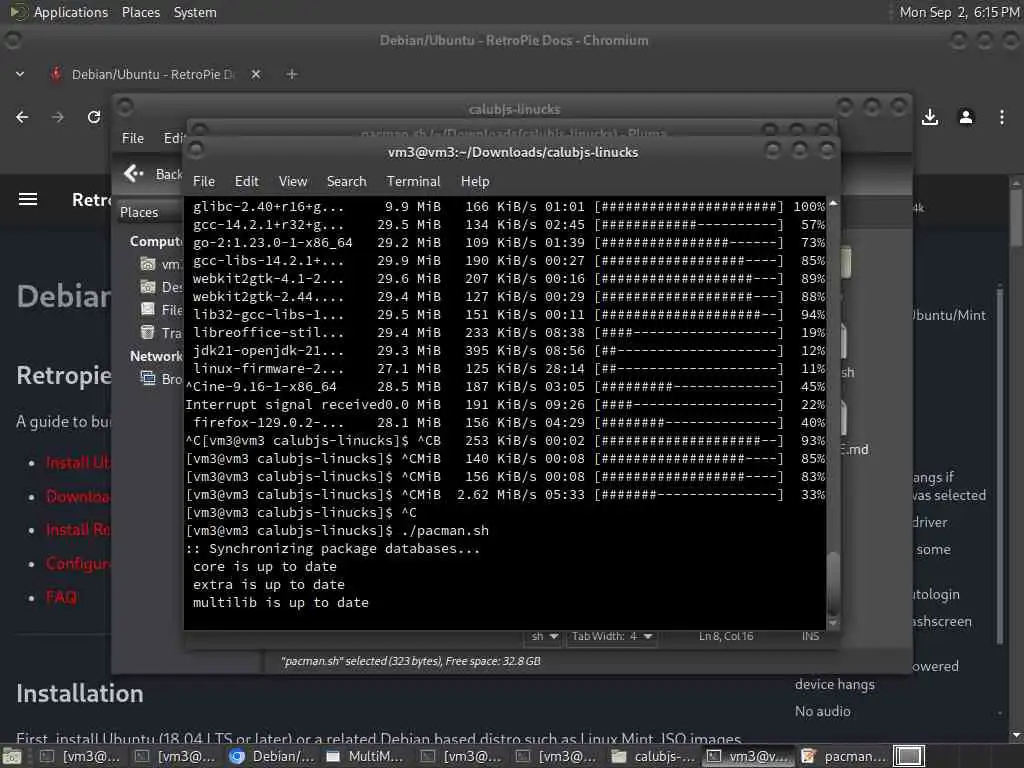Image resolution: width=1024 pixels, height=768 pixels.
Task: Click 'multilib is up to date' line
Action: 281,602
